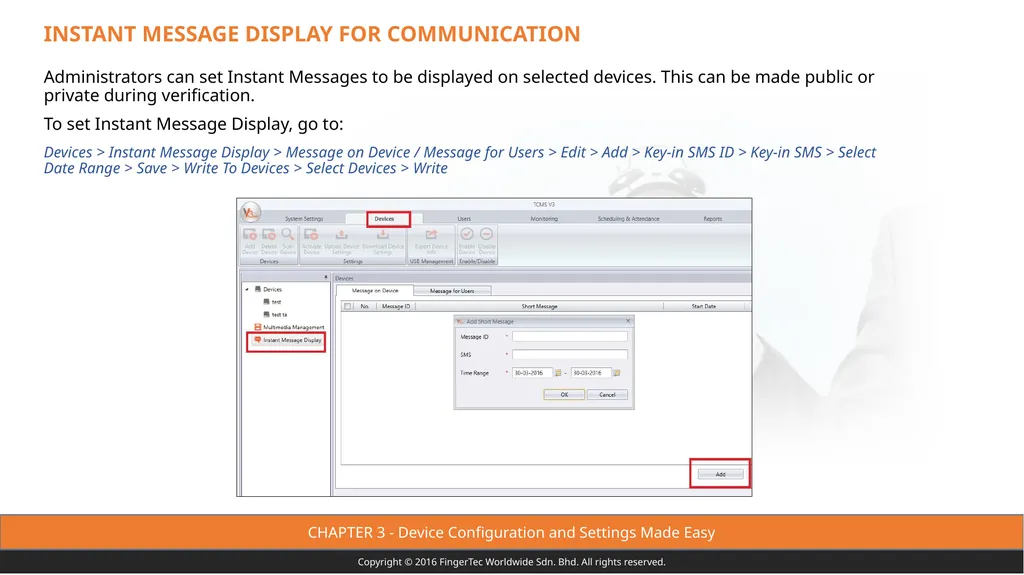1024x575 pixels.
Task: Pin the left navigation panel
Action: (326, 277)
